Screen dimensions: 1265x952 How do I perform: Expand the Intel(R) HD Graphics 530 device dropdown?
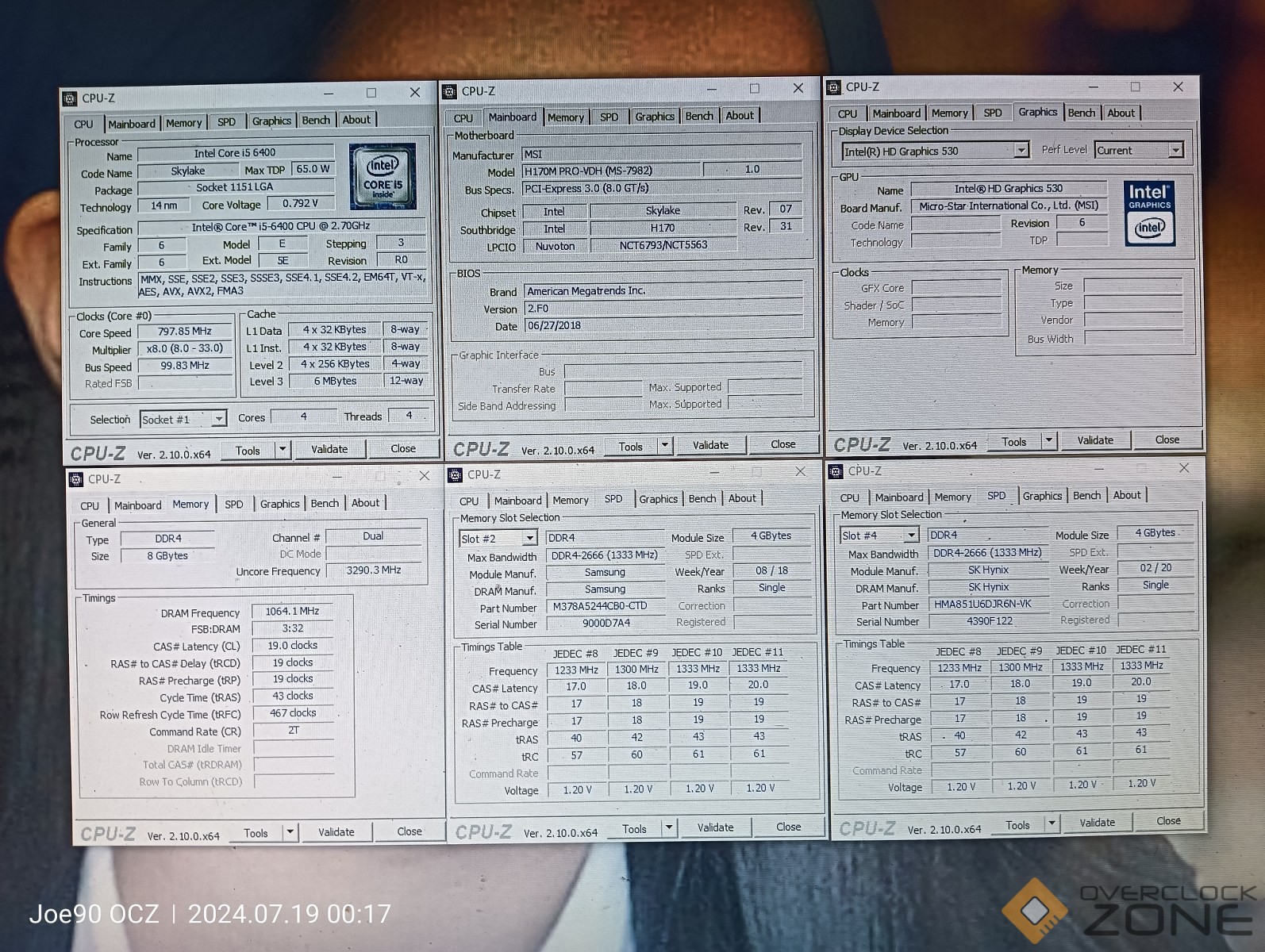1021,150
